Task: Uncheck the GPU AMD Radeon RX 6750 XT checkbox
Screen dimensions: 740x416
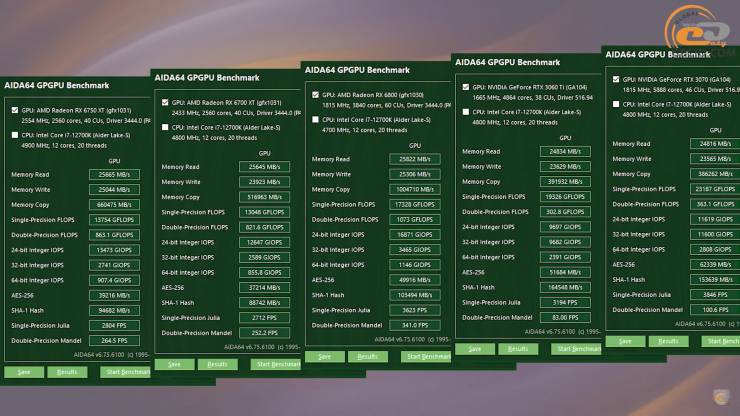Action: pyautogui.click(x=15, y=110)
